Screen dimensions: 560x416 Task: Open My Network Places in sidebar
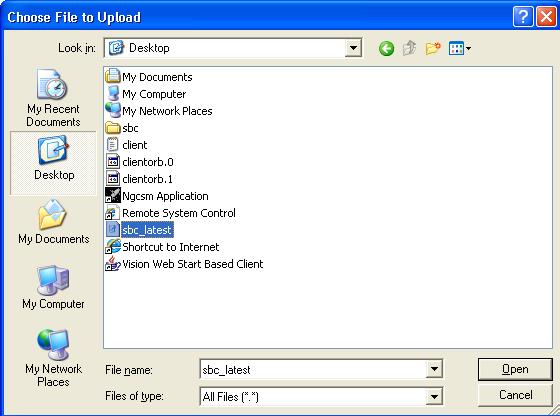(53, 358)
